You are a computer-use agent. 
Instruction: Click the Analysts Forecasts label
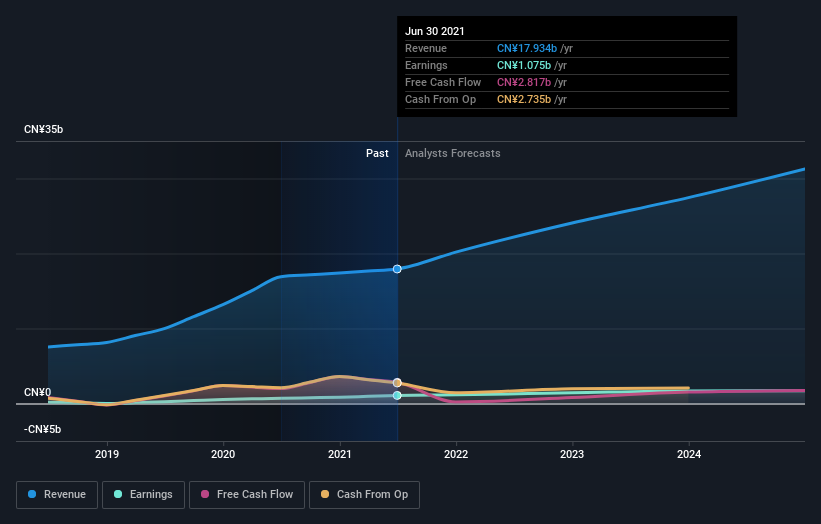[x=452, y=153]
